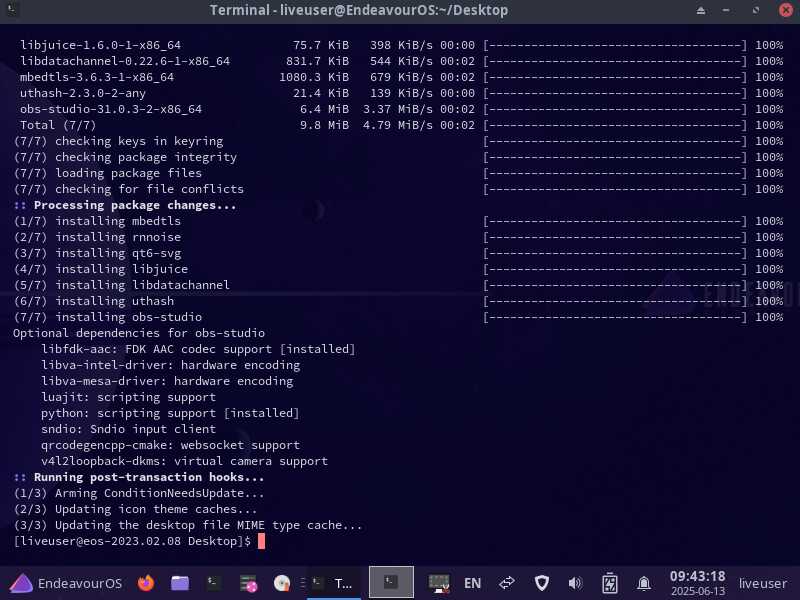Click the 'installing mbedtls' line
800x600 pixels.
click(x=398, y=221)
